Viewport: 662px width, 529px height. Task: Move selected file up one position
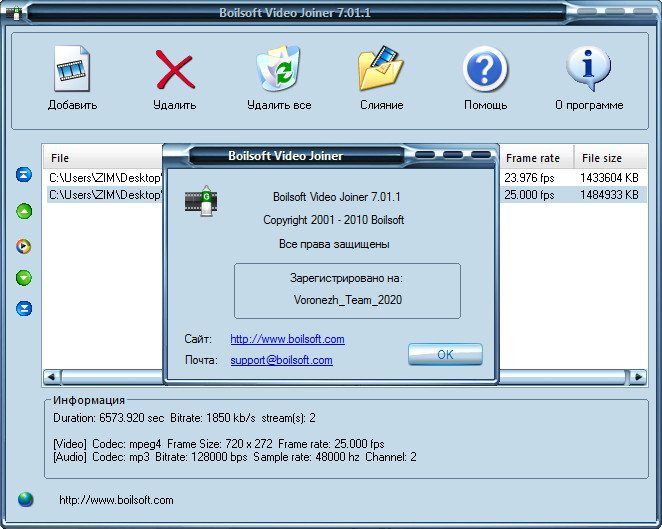24,211
